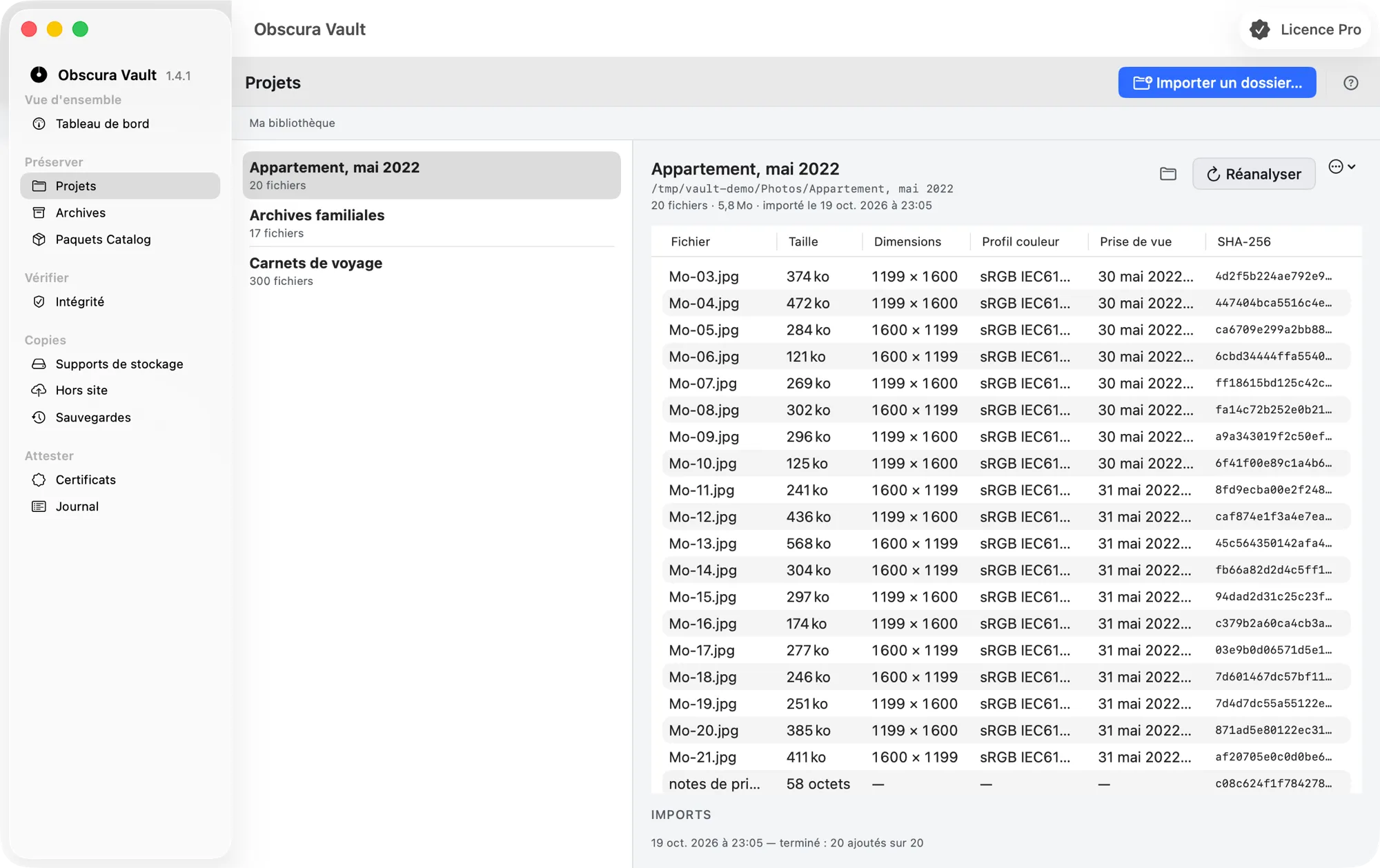Click Importer un dossier button
The width and height of the screenshot is (1380, 868).
tap(1217, 83)
